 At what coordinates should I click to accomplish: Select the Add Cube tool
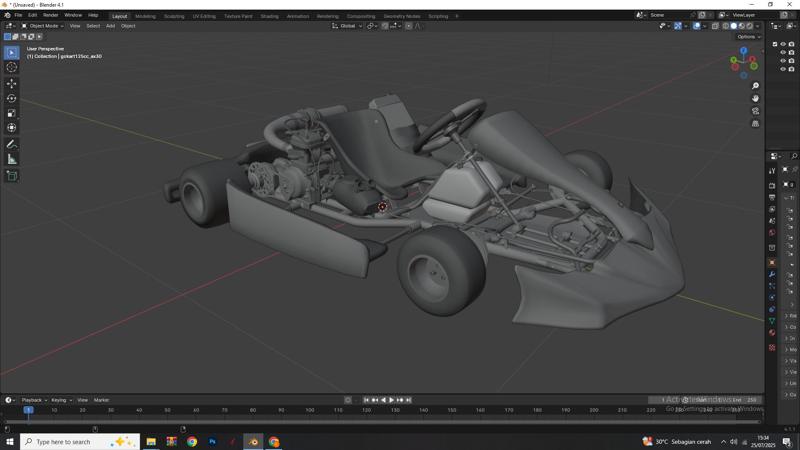click(x=12, y=175)
